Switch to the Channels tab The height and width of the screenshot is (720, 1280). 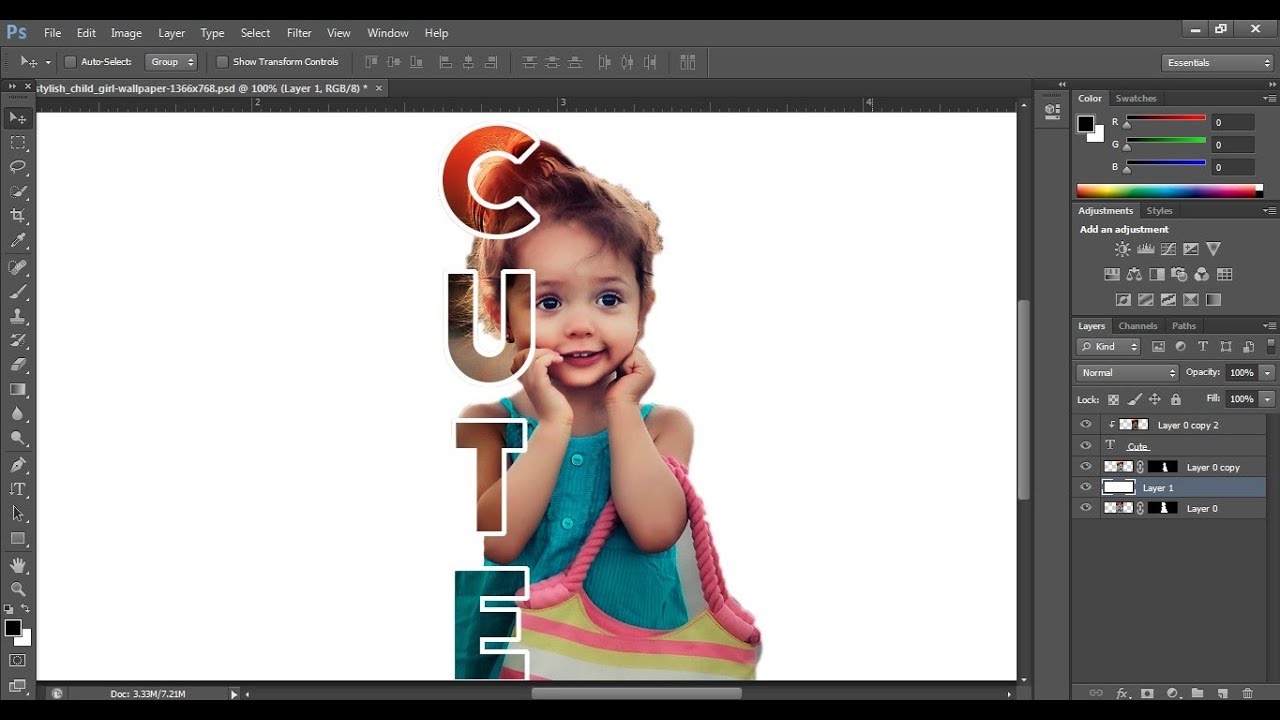1138,326
